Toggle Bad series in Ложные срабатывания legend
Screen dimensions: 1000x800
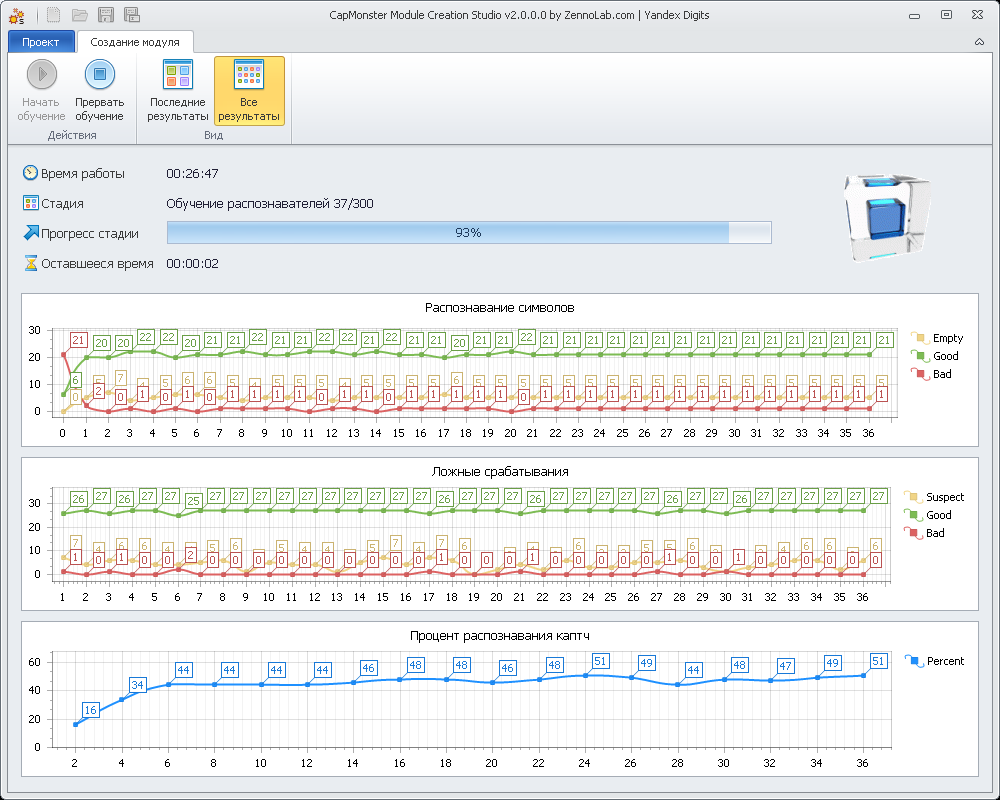[x=924, y=533]
